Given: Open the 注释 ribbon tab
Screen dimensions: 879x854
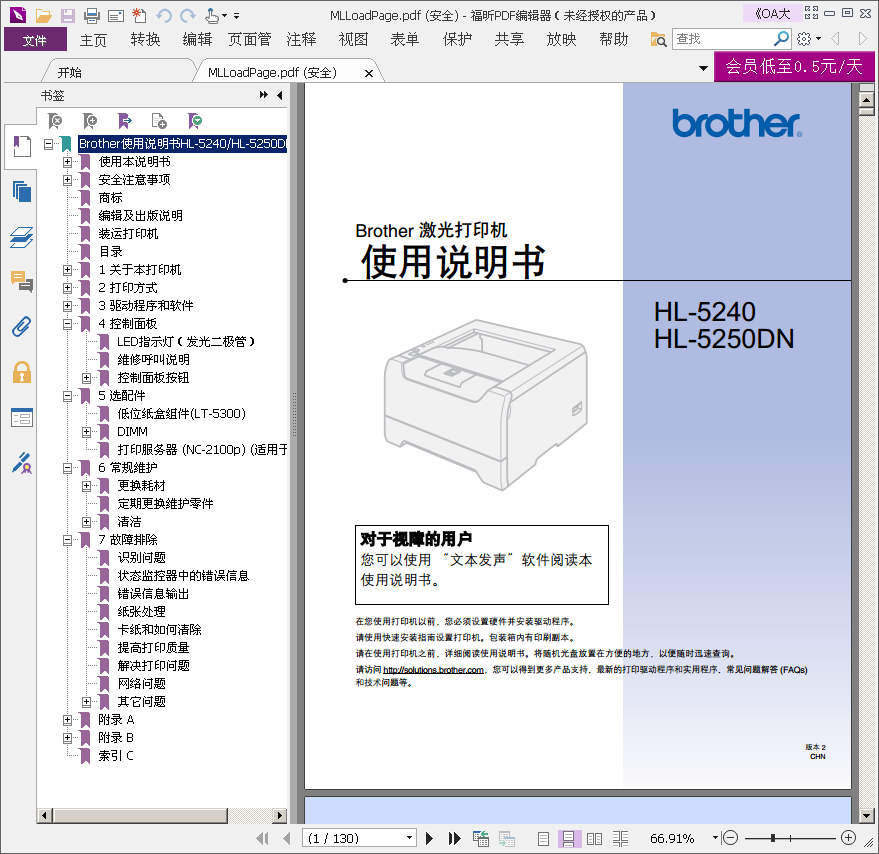Looking at the screenshot, I should 301,40.
